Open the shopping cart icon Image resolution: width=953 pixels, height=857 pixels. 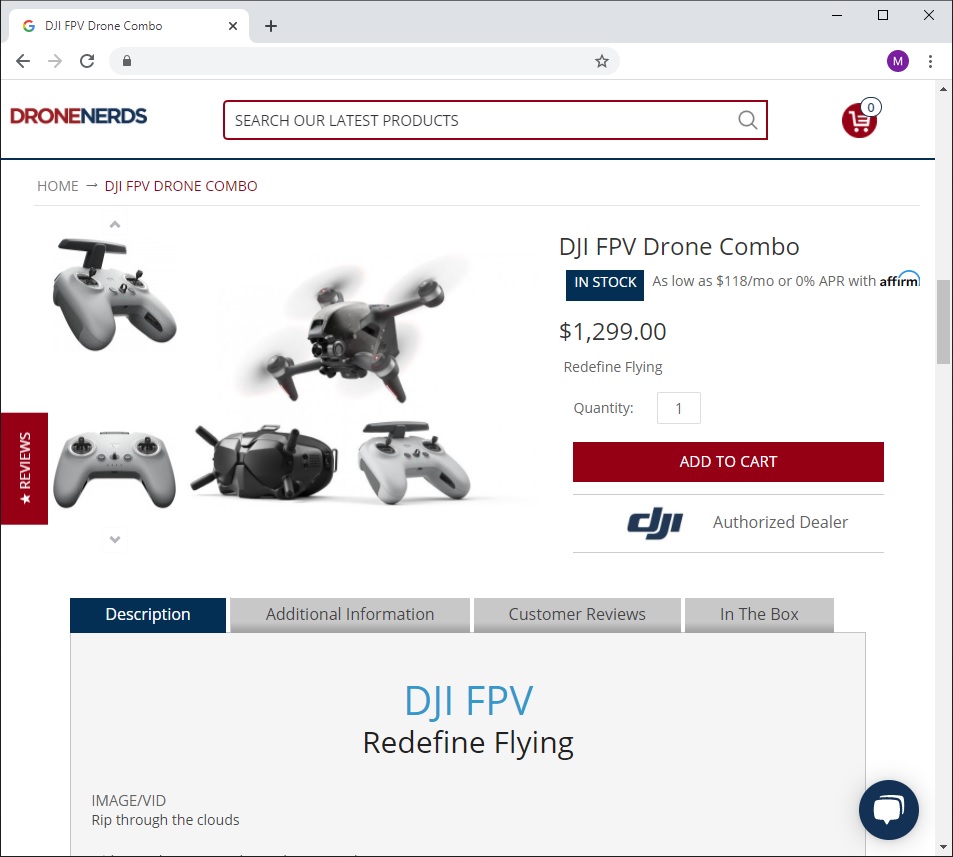860,119
